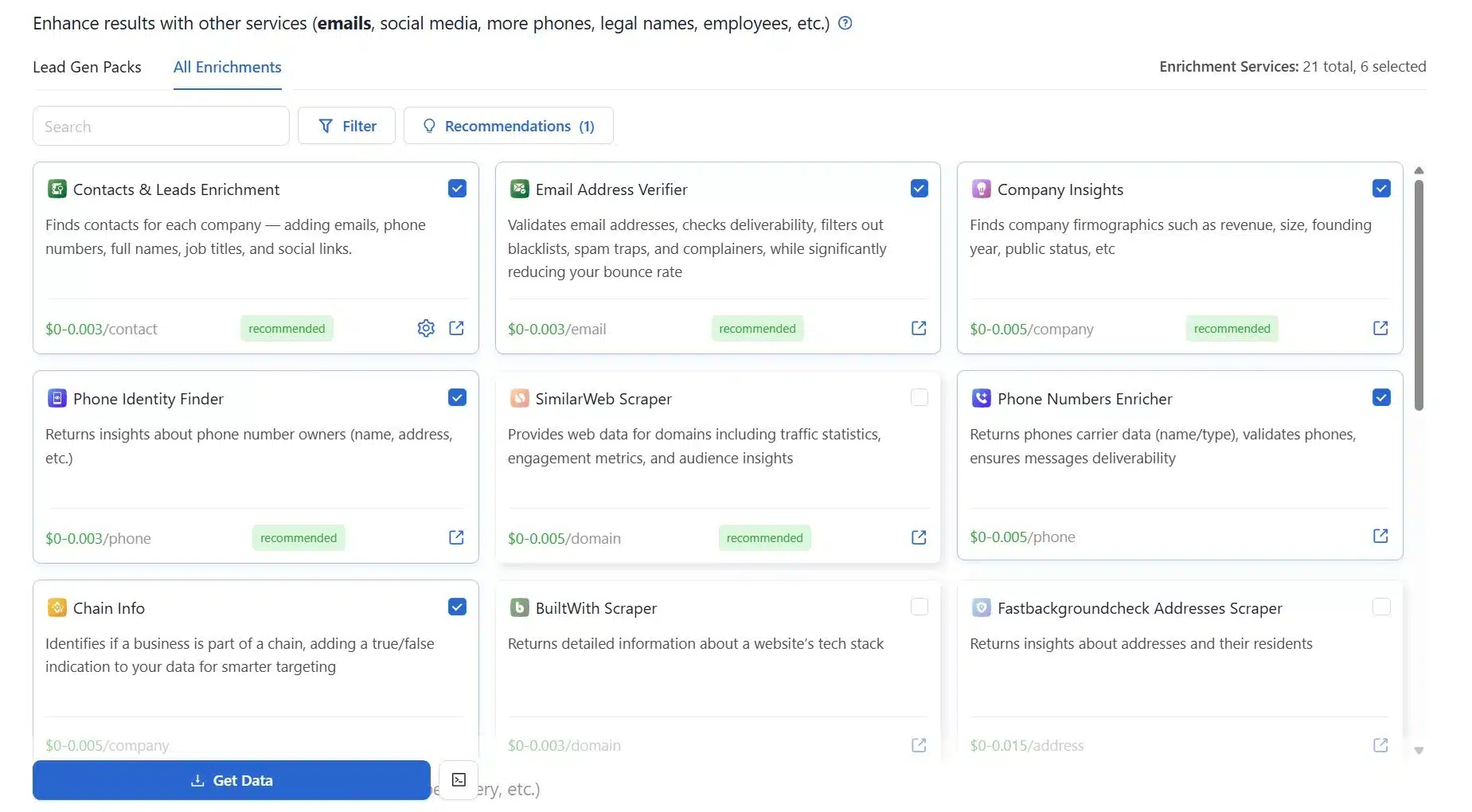The image size is (1472, 812).
Task: Open external link for Email Address Verifier
Action: 918,328
